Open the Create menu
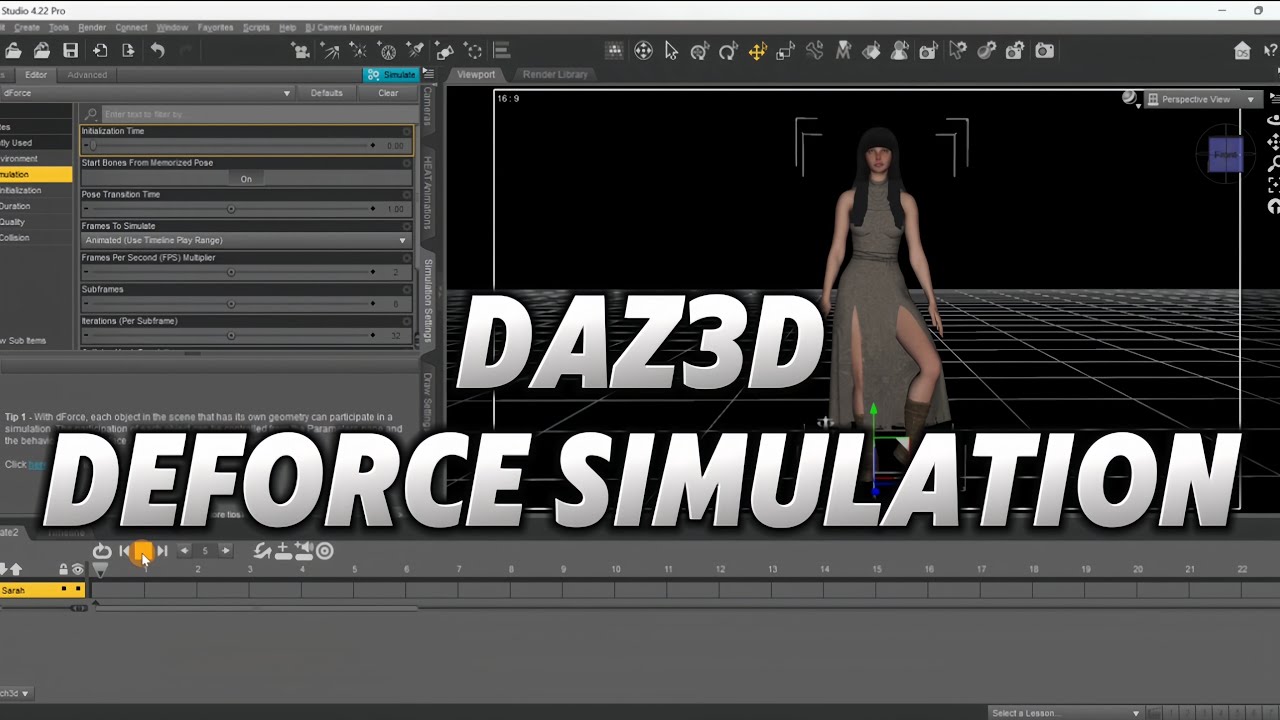1280x720 pixels. point(27,27)
